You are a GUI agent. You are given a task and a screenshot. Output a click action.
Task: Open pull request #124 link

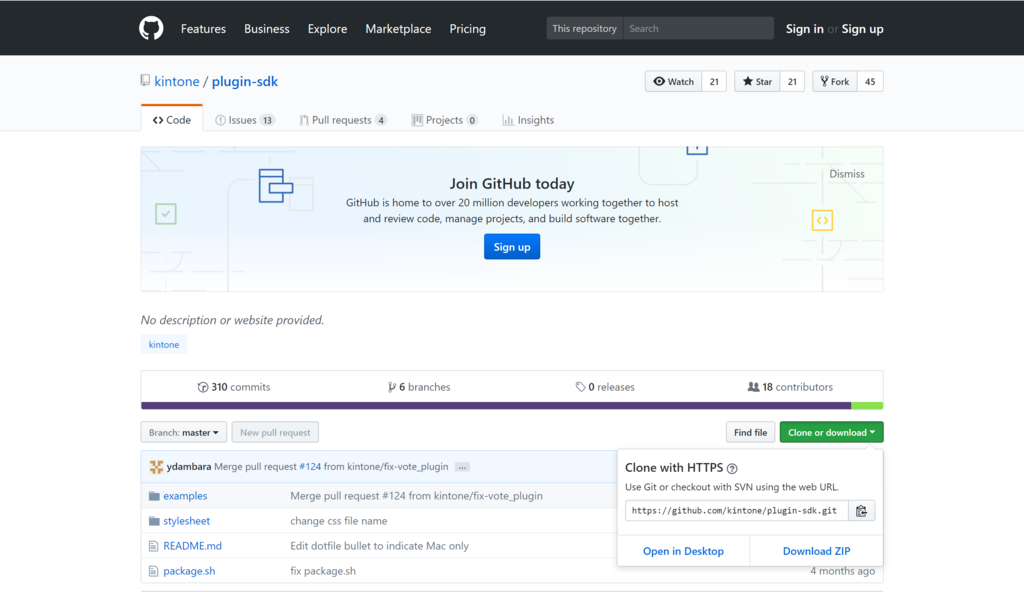coord(310,467)
